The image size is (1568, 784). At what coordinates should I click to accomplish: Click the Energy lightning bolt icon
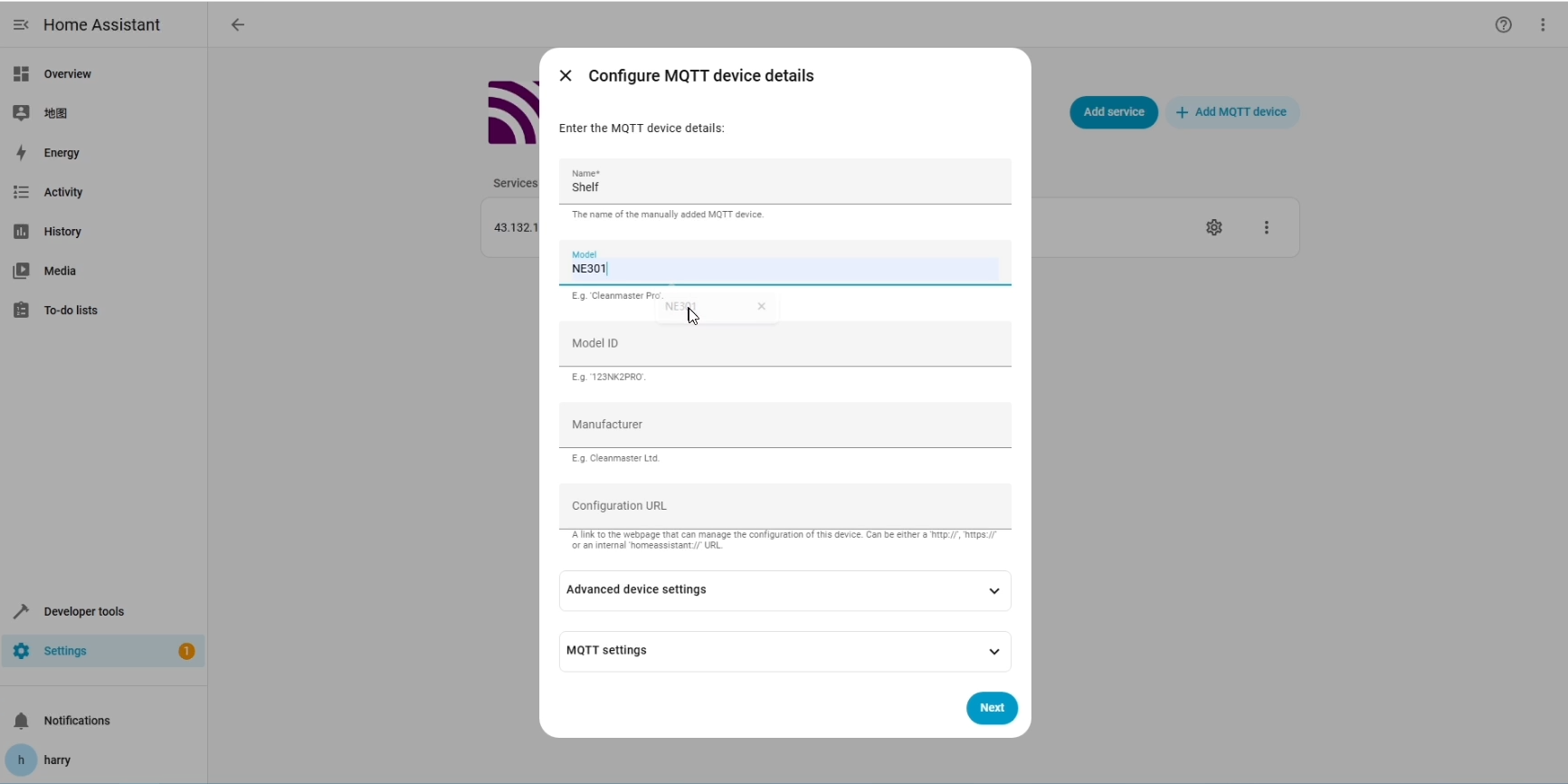pos(22,153)
